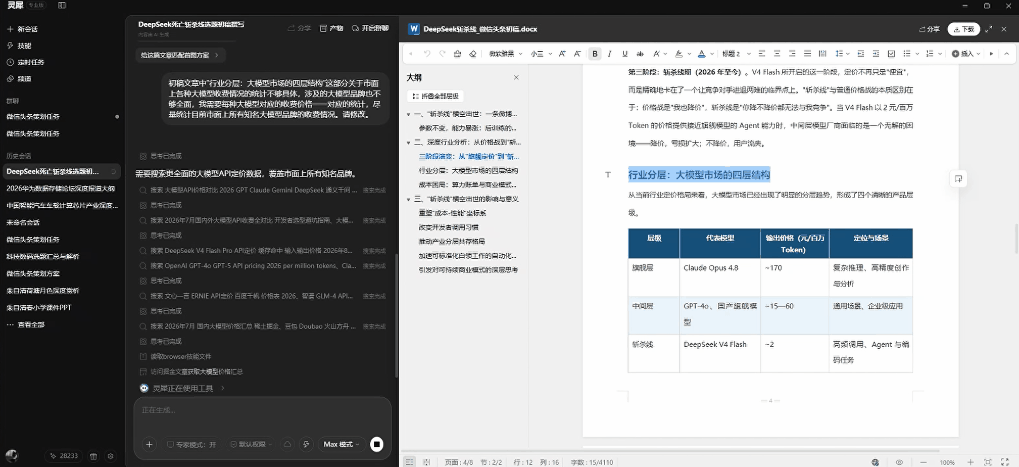
Task: Click 查看全部 to view all history
Action: (25, 325)
